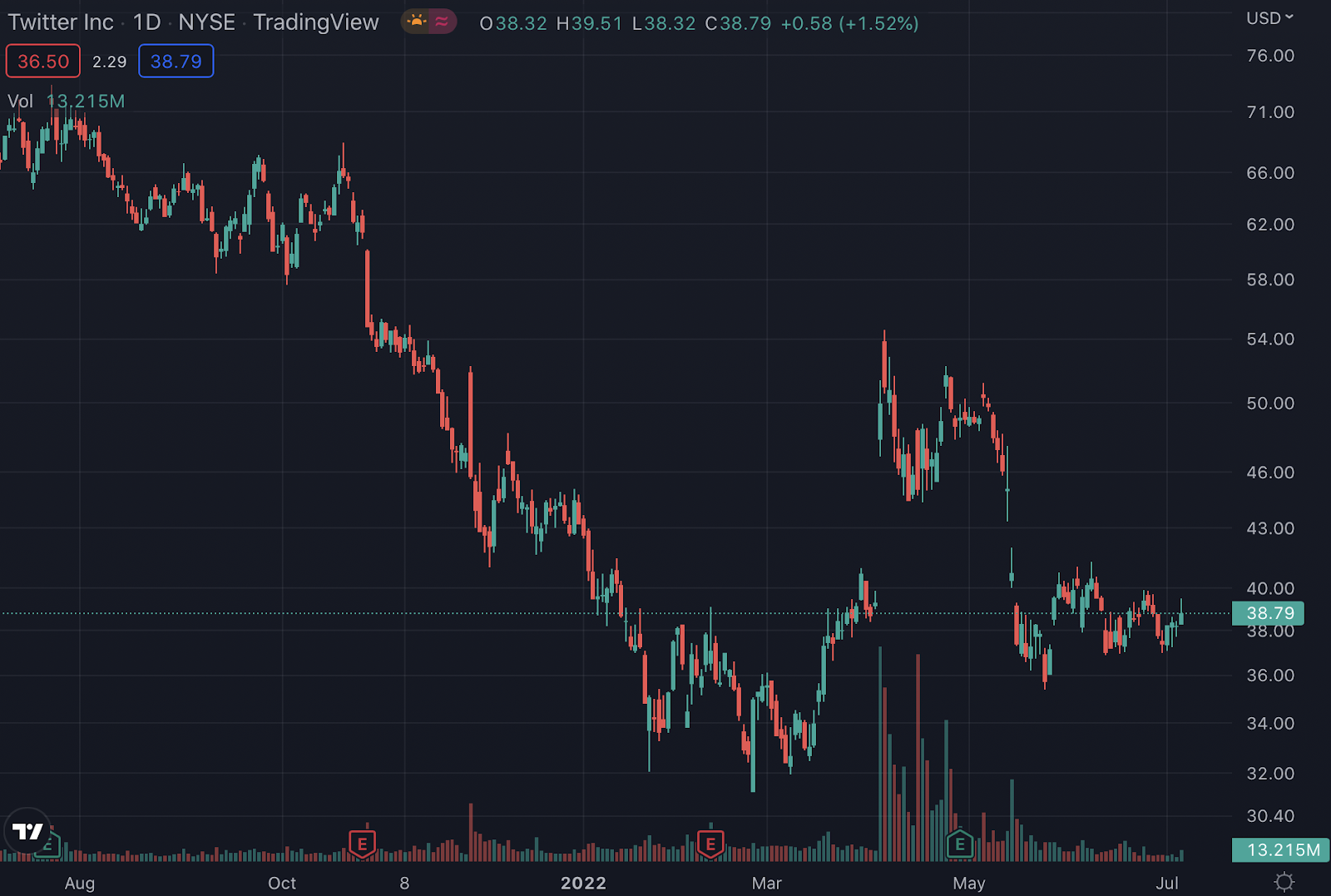The image size is (1331, 896).
Task: Click the NYSE exchange label
Action: pos(207,22)
